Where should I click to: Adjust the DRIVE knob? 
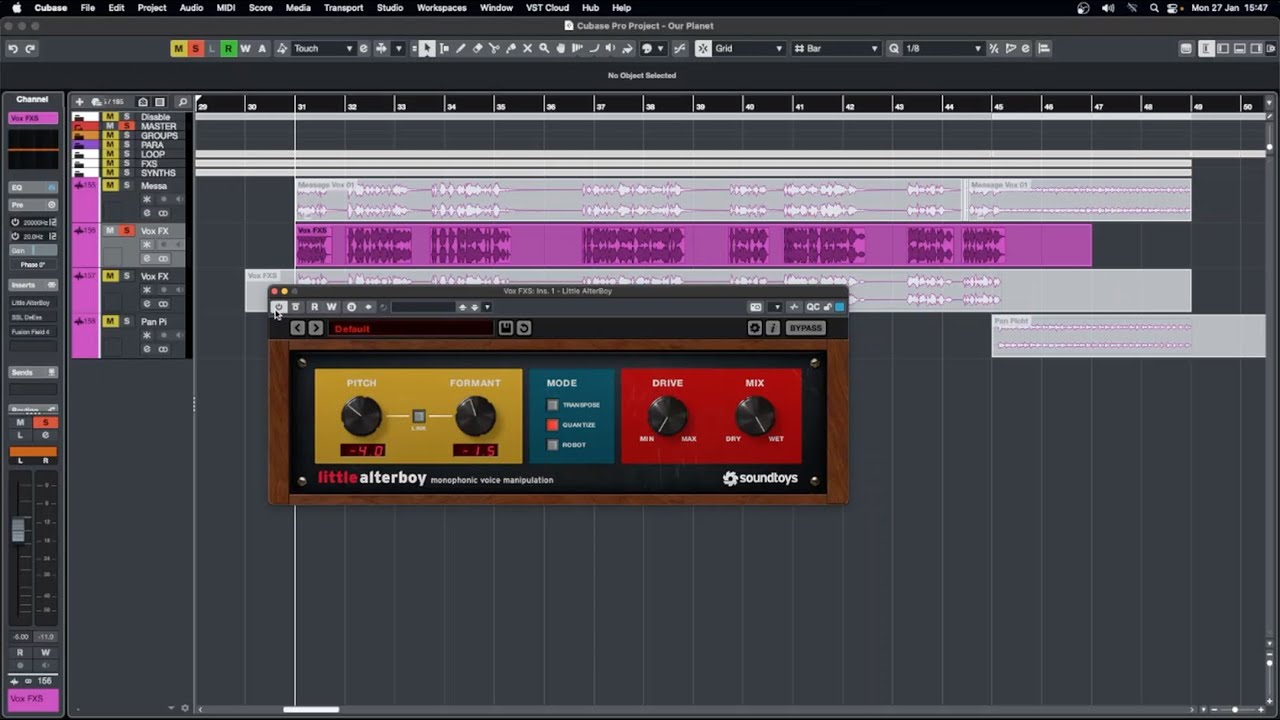pos(667,414)
